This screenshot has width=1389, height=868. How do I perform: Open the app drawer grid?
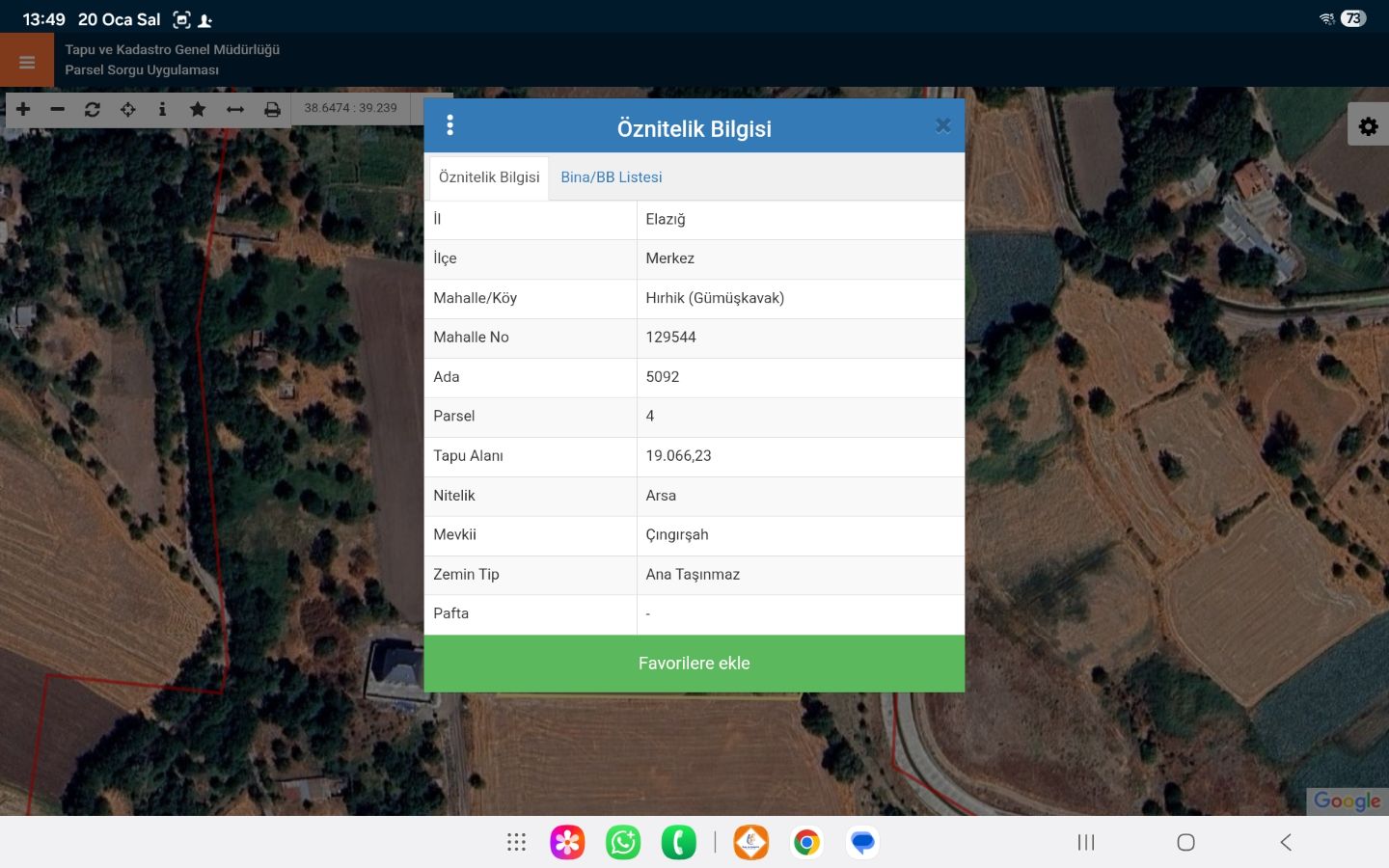pyautogui.click(x=516, y=842)
